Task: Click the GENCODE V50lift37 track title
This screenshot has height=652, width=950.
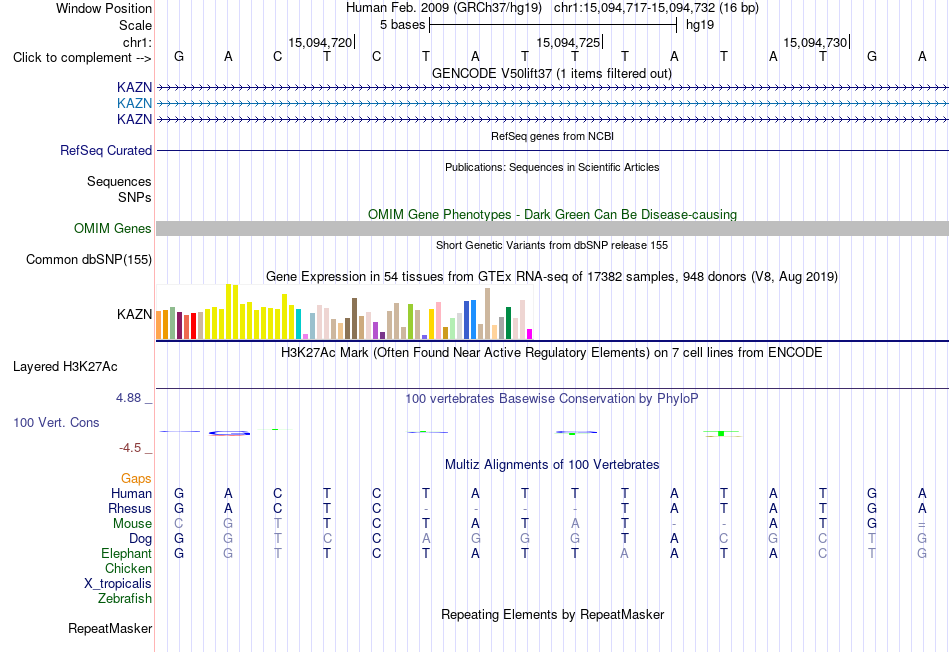Action: click(552, 73)
